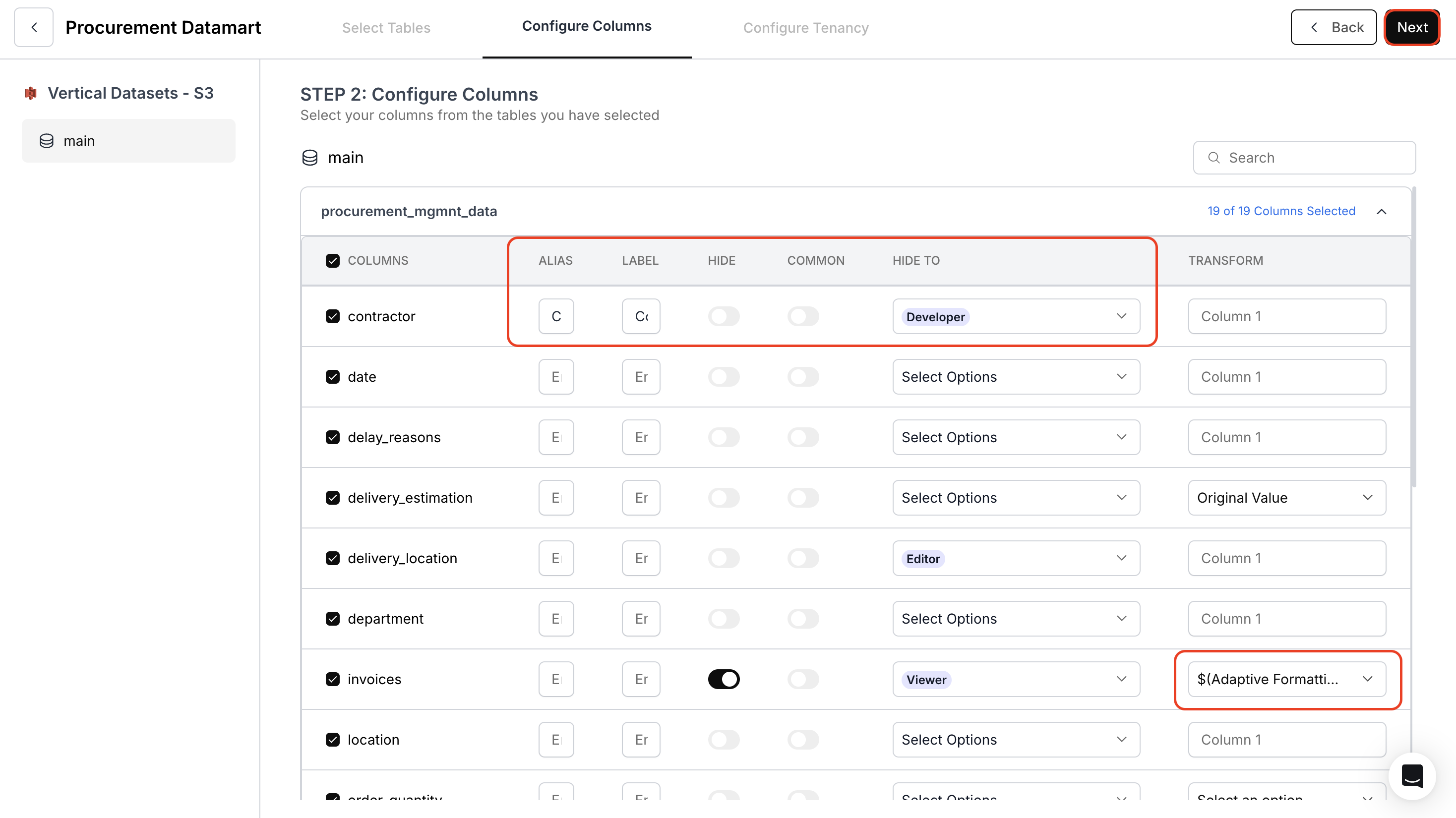Click the search magnifier icon
Image resolution: width=1456 pixels, height=818 pixels.
[x=1214, y=158]
